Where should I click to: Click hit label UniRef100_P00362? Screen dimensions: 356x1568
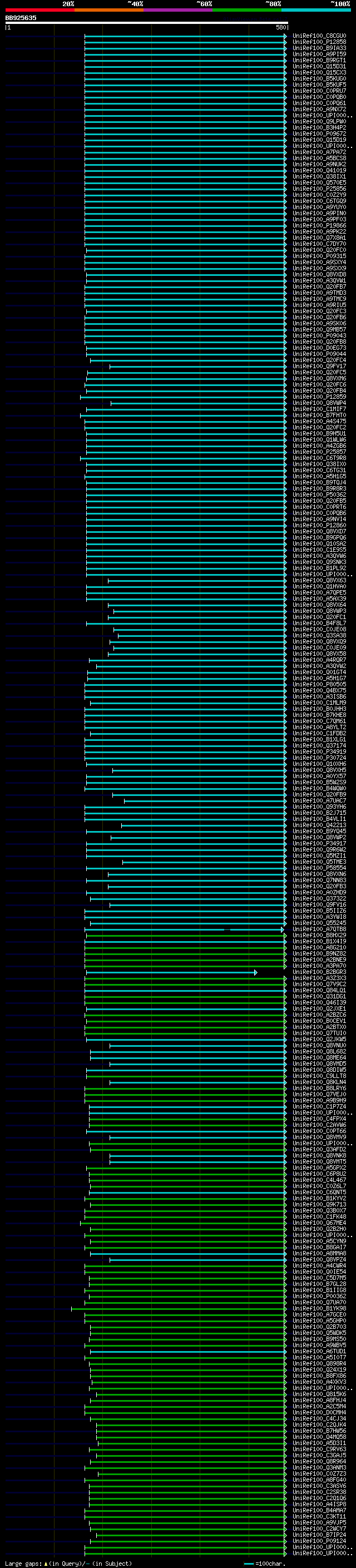click(x=319, y=1296)
